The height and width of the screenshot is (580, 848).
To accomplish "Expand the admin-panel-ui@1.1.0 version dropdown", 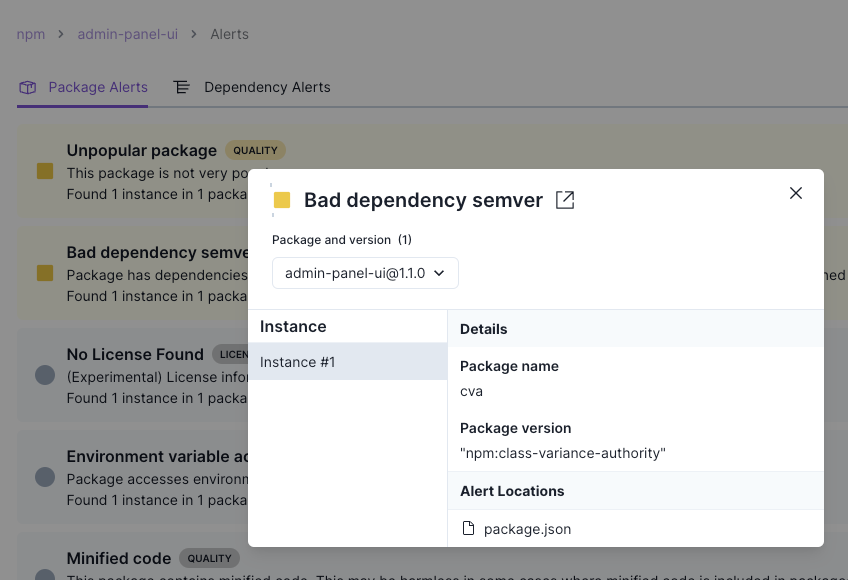I will click(x=365, y=273).
